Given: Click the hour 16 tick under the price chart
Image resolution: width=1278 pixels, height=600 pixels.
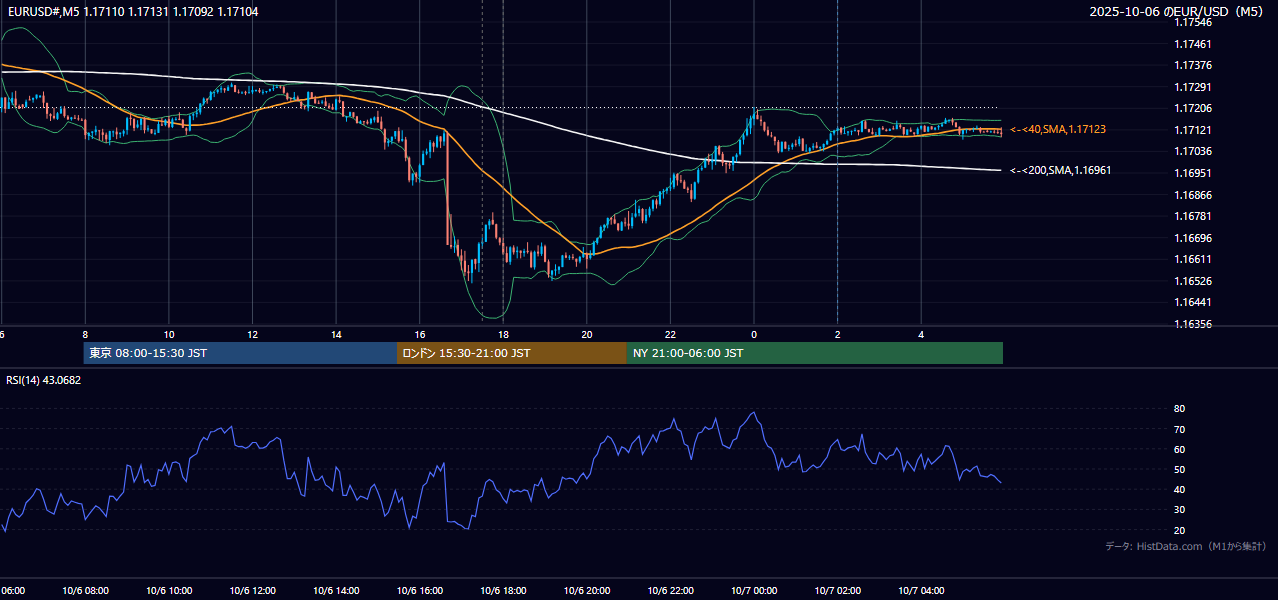Looking at the screenshot, I should (x=420, y=335).
